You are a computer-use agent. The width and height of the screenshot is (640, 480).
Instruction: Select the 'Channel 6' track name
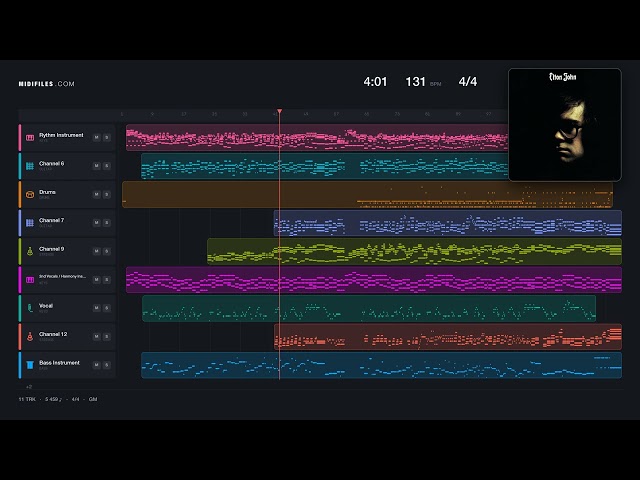(51, 163)
